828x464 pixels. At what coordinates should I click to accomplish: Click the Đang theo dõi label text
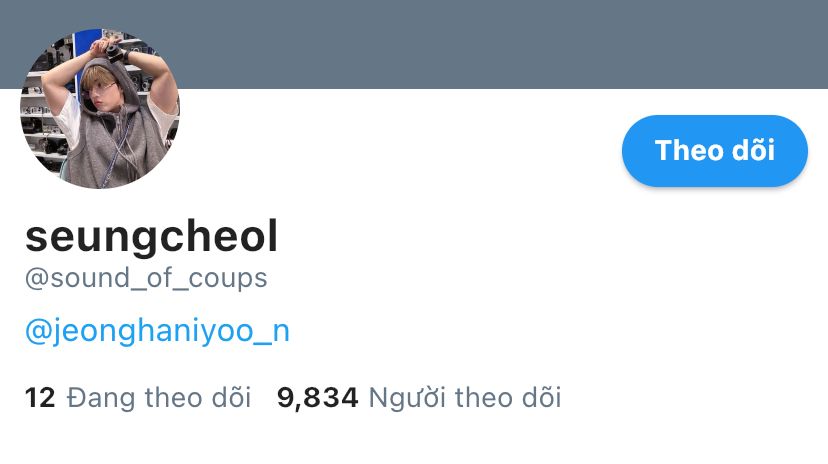pos(159,397)
